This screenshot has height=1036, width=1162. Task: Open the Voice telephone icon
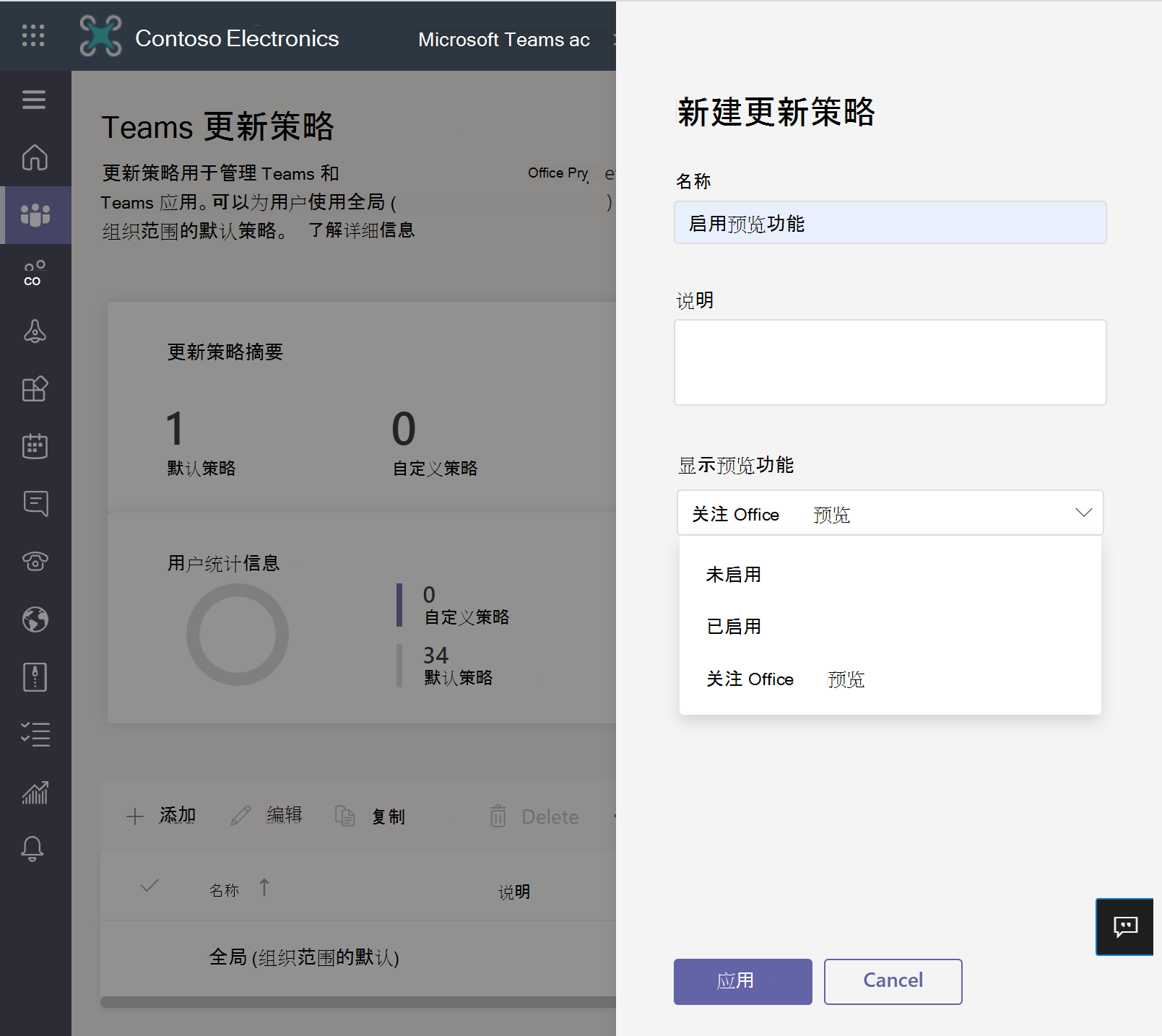click(x=35, y=561)
